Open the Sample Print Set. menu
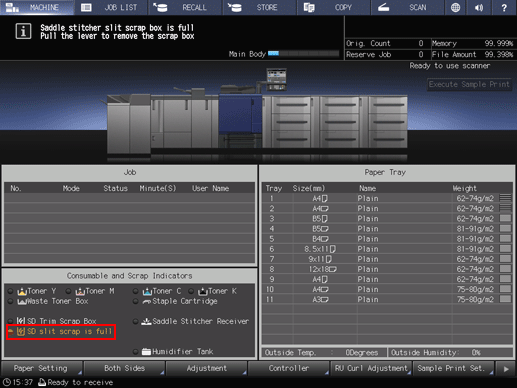Viewport: 517px width, 388px height. click(453, 368)
